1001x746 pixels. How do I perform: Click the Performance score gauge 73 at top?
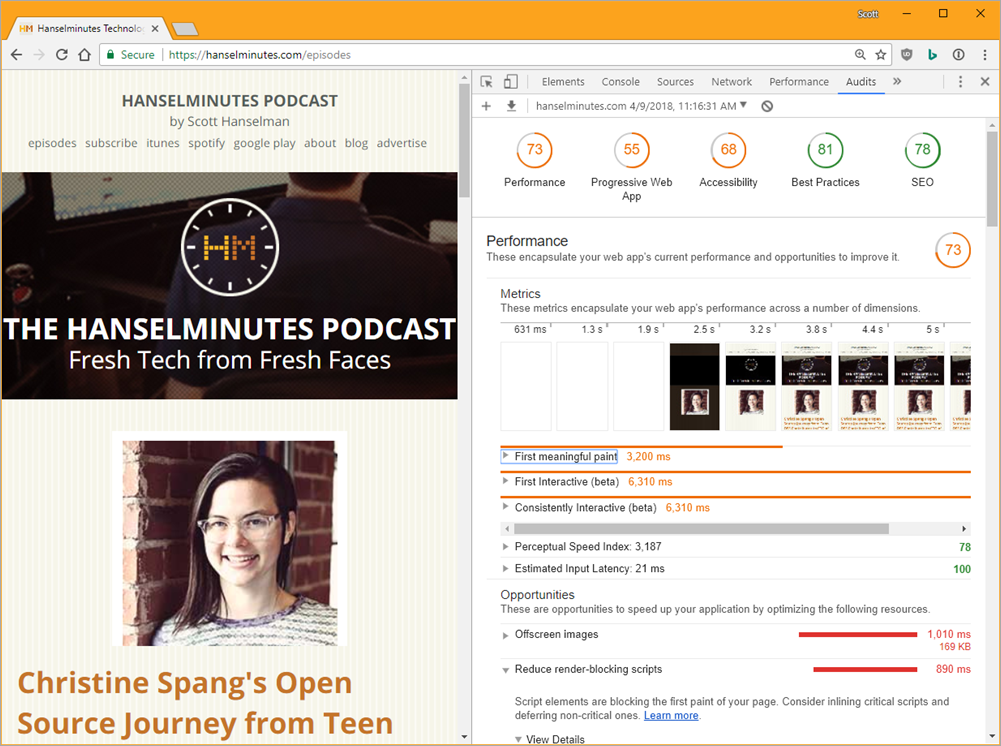point(534,150)
